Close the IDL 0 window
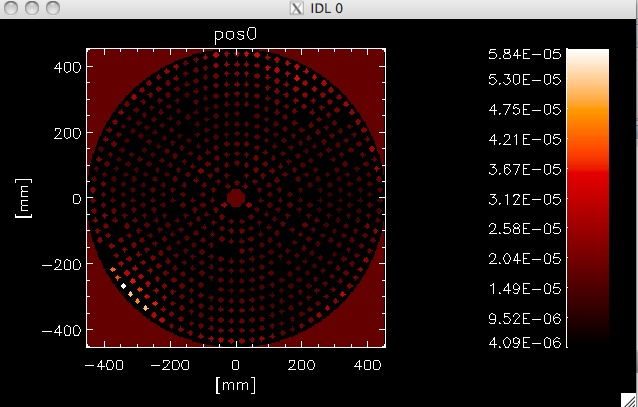The image size is (638, 407). [11, 8]
